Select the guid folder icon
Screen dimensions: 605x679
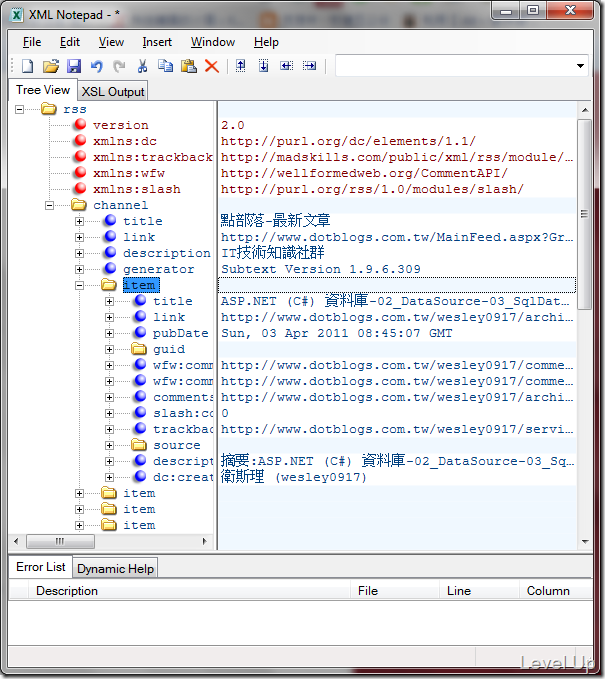[139, 349]
